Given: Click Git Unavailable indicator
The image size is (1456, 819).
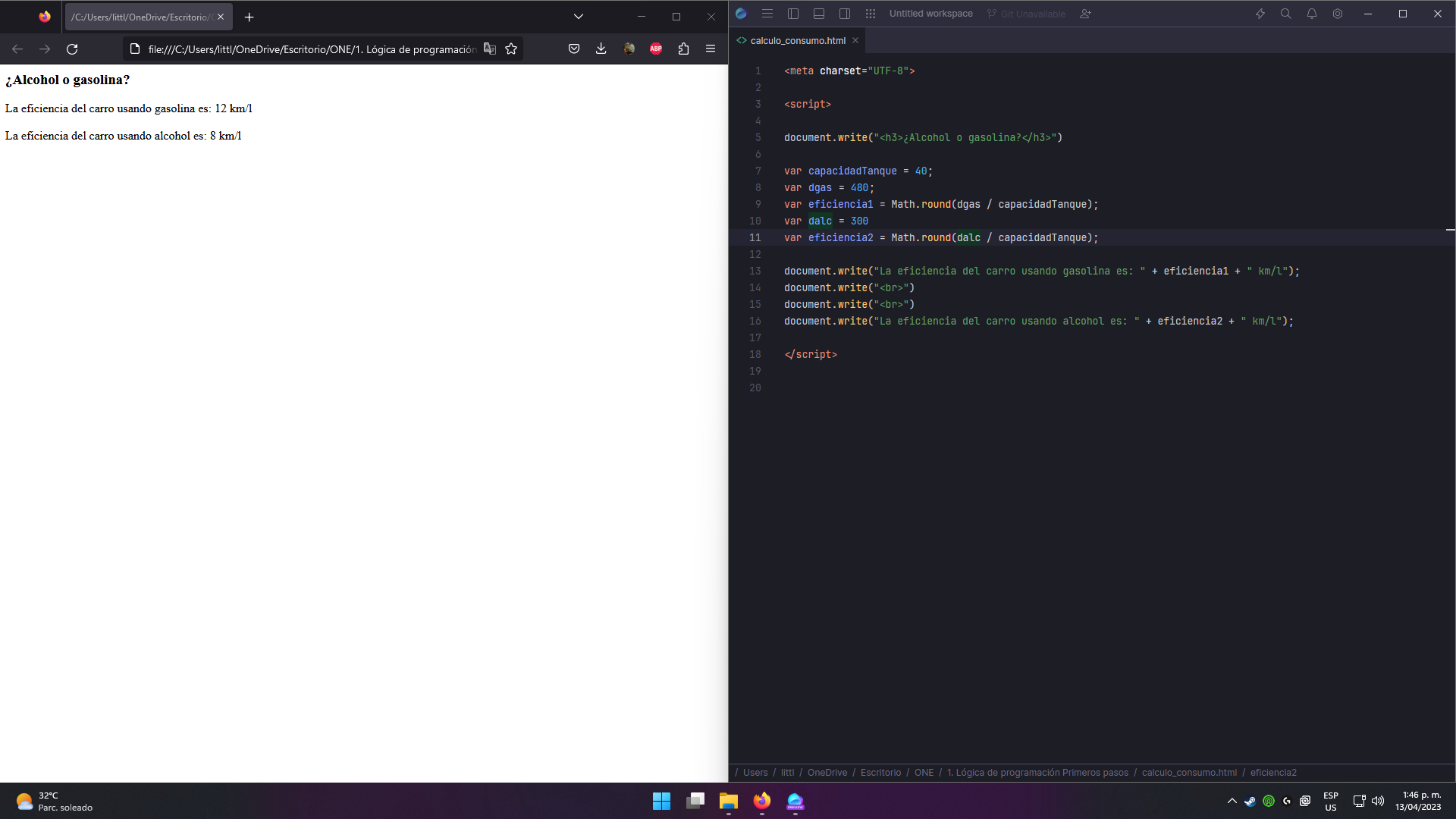Looking at the screenshot, I should point(1026,14).
